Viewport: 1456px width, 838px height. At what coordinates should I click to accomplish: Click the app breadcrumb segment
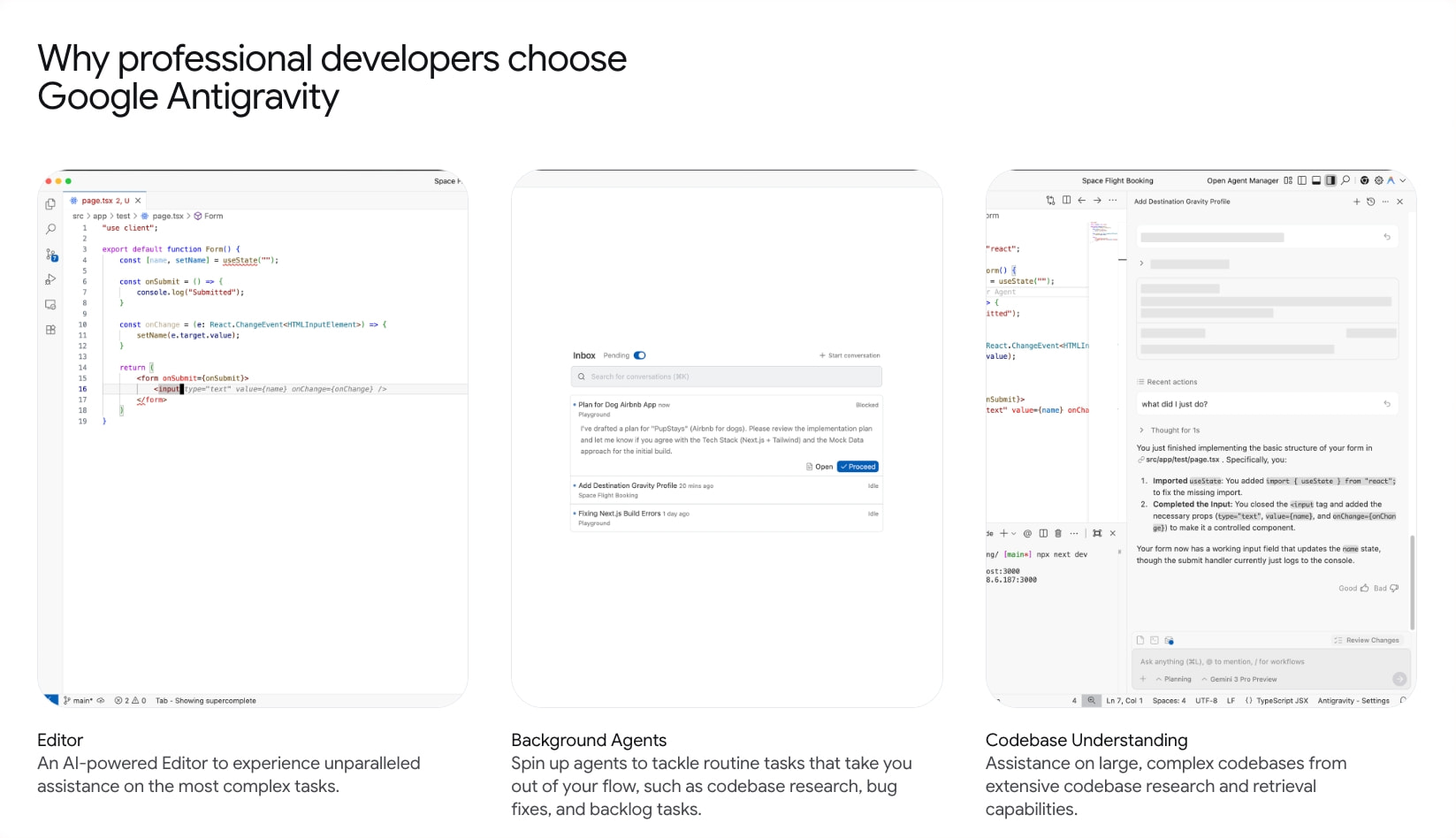(100, 216)
